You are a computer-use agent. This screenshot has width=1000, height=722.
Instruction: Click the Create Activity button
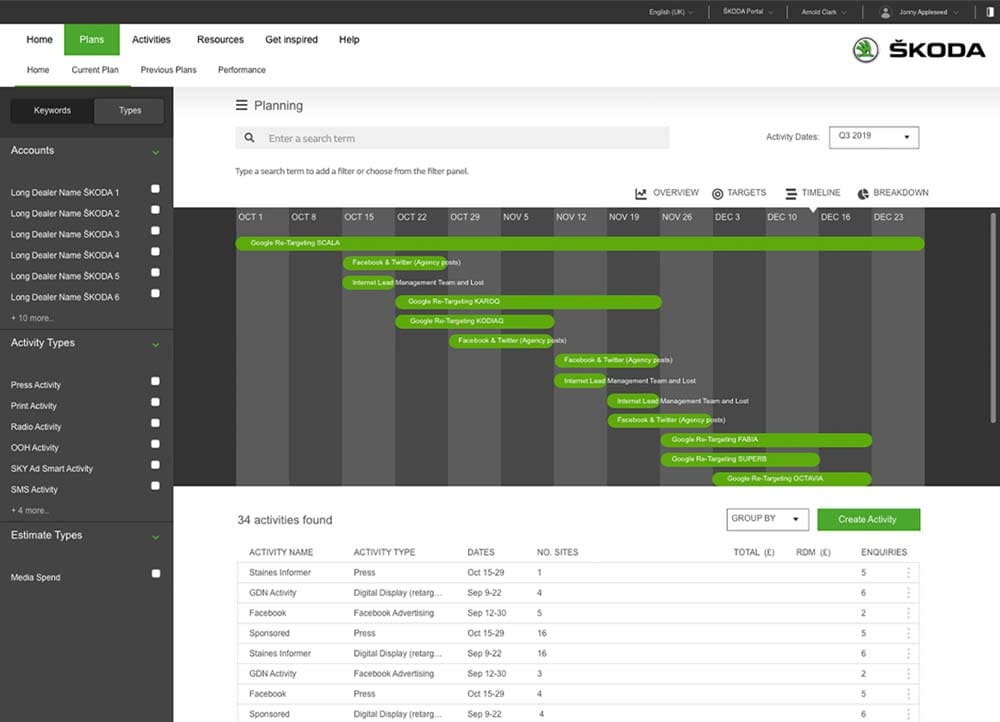click(869, 519)
